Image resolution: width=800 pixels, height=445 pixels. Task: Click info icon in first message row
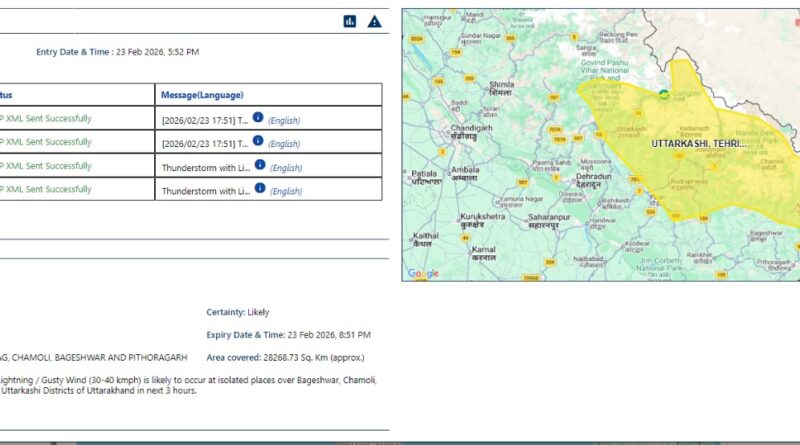click(258, 118)
